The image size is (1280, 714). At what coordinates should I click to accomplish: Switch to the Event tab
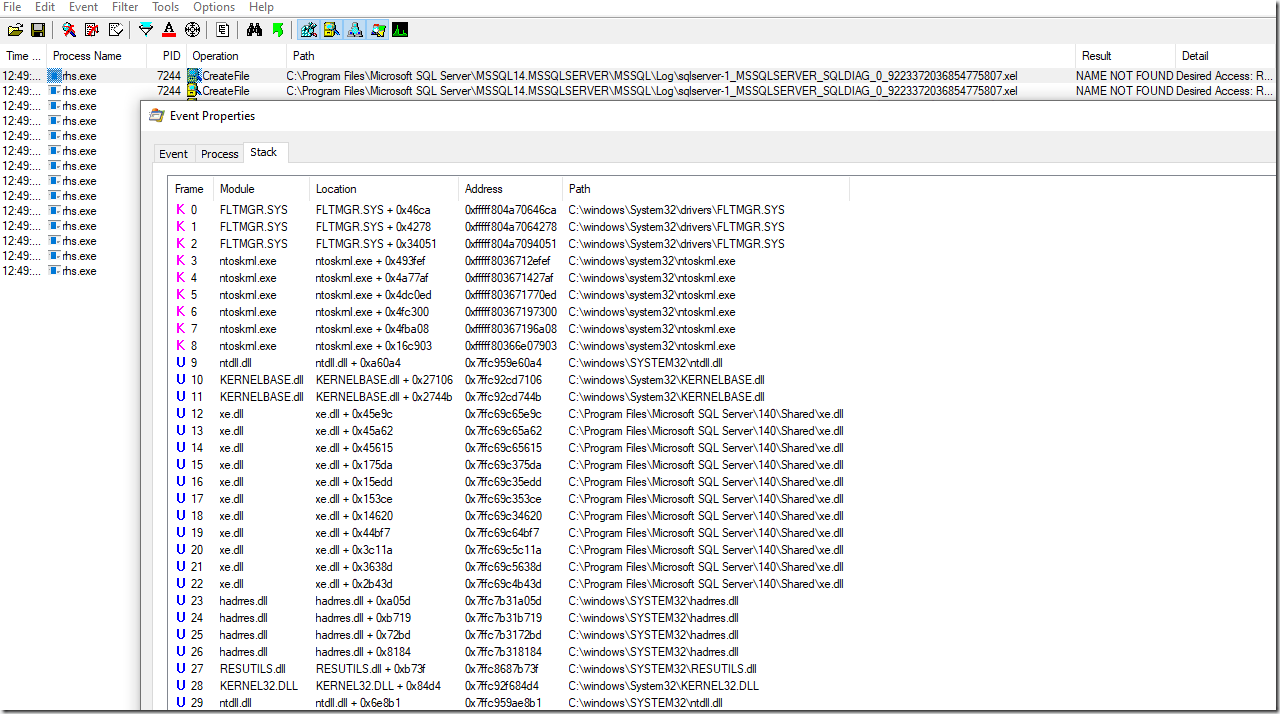click(x=173, y=154)
